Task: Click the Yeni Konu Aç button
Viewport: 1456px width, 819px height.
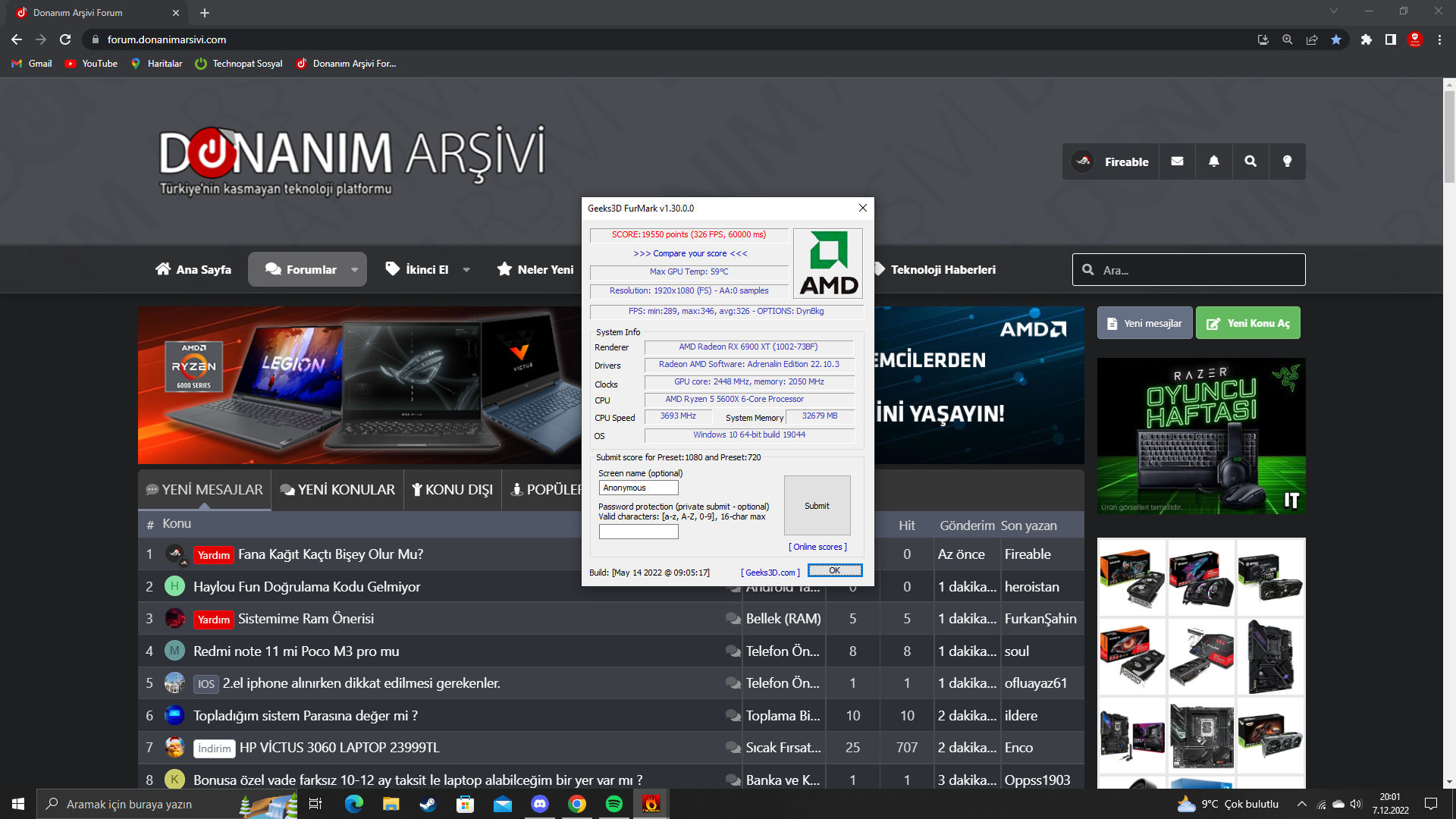Action: [1247, 323]
